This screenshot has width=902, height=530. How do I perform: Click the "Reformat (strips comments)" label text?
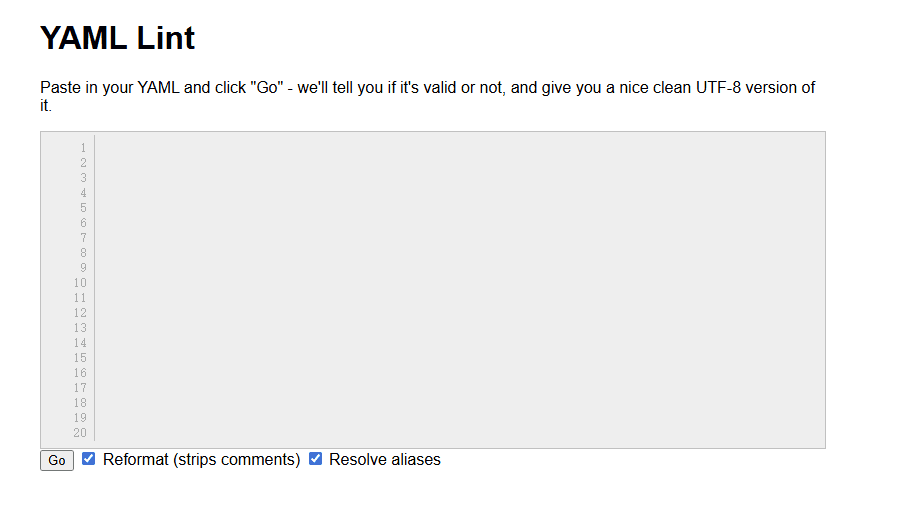(x=201, y=460)
